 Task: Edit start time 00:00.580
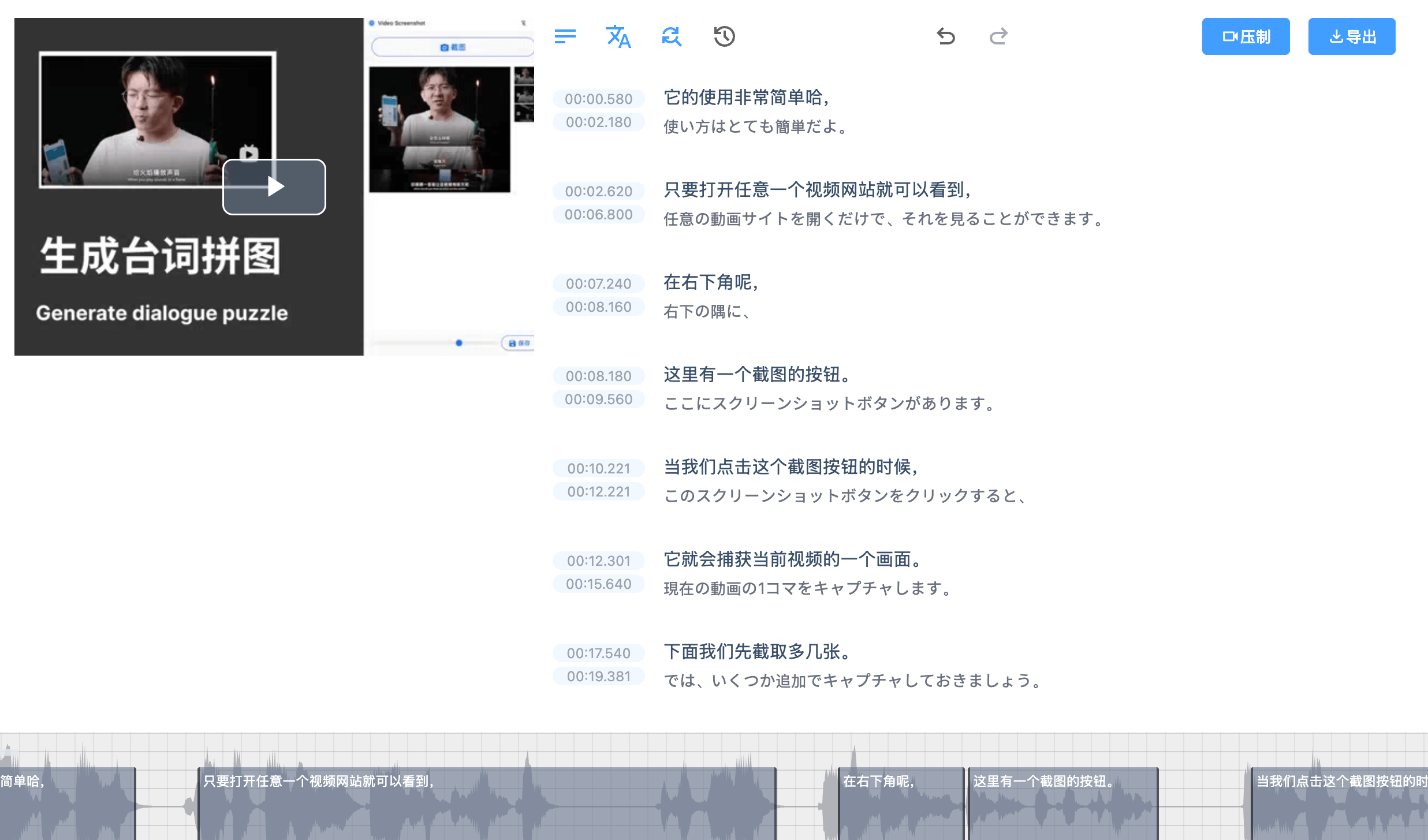[598, 99]
